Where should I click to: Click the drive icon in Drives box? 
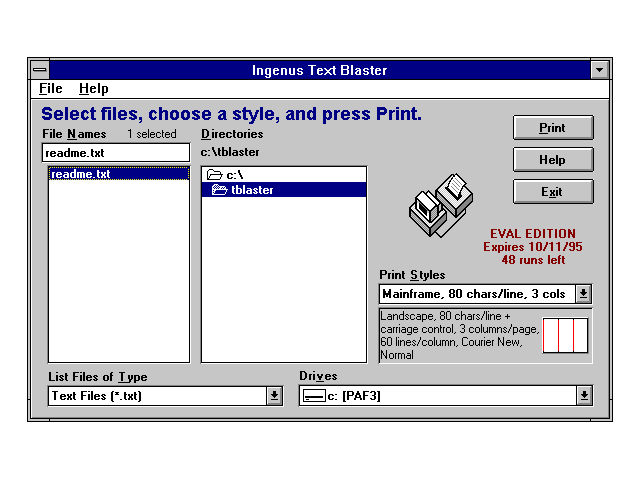coord(314,396)
